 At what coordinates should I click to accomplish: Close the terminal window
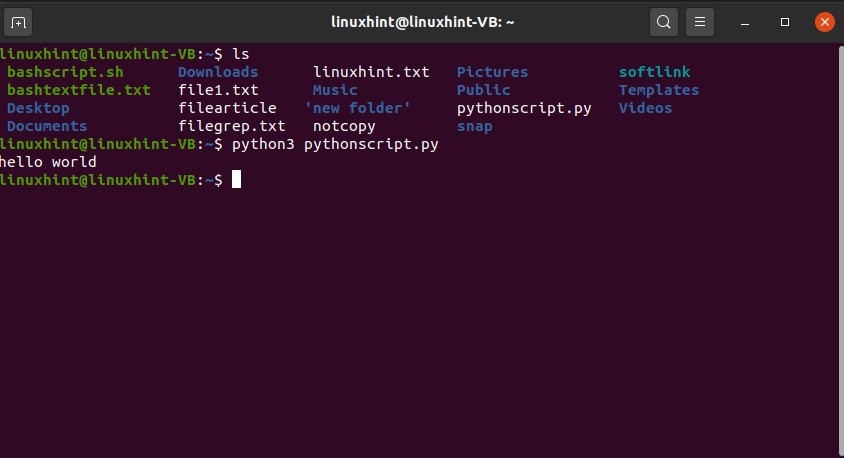pos(824,21)
